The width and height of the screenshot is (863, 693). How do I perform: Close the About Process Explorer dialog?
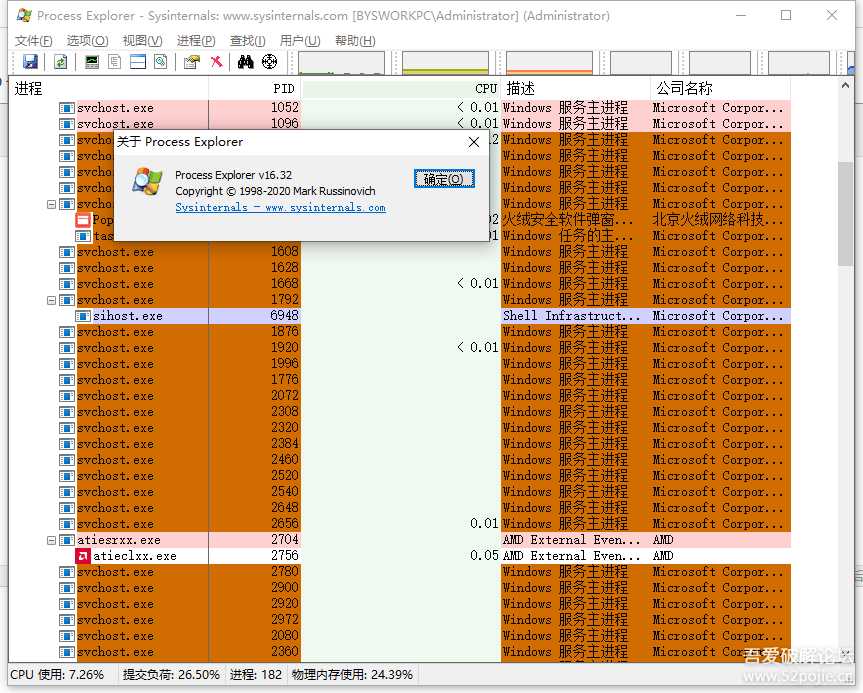point(474,142)
